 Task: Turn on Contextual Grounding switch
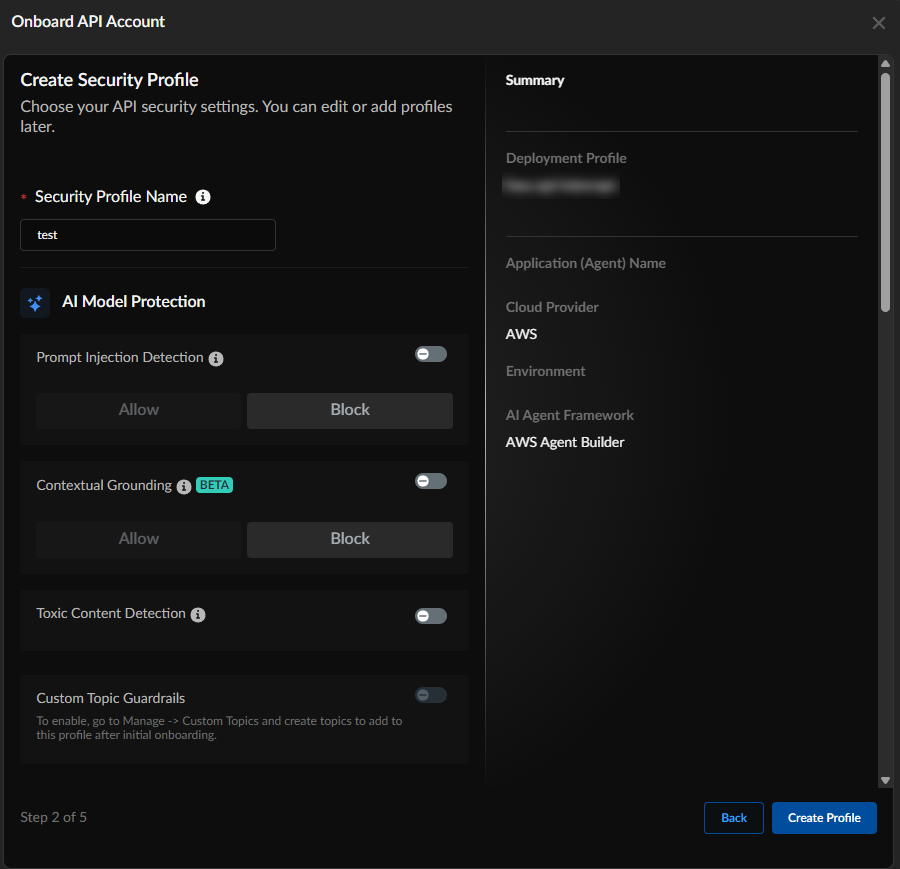pyautogui.click(x=431, y=481)
